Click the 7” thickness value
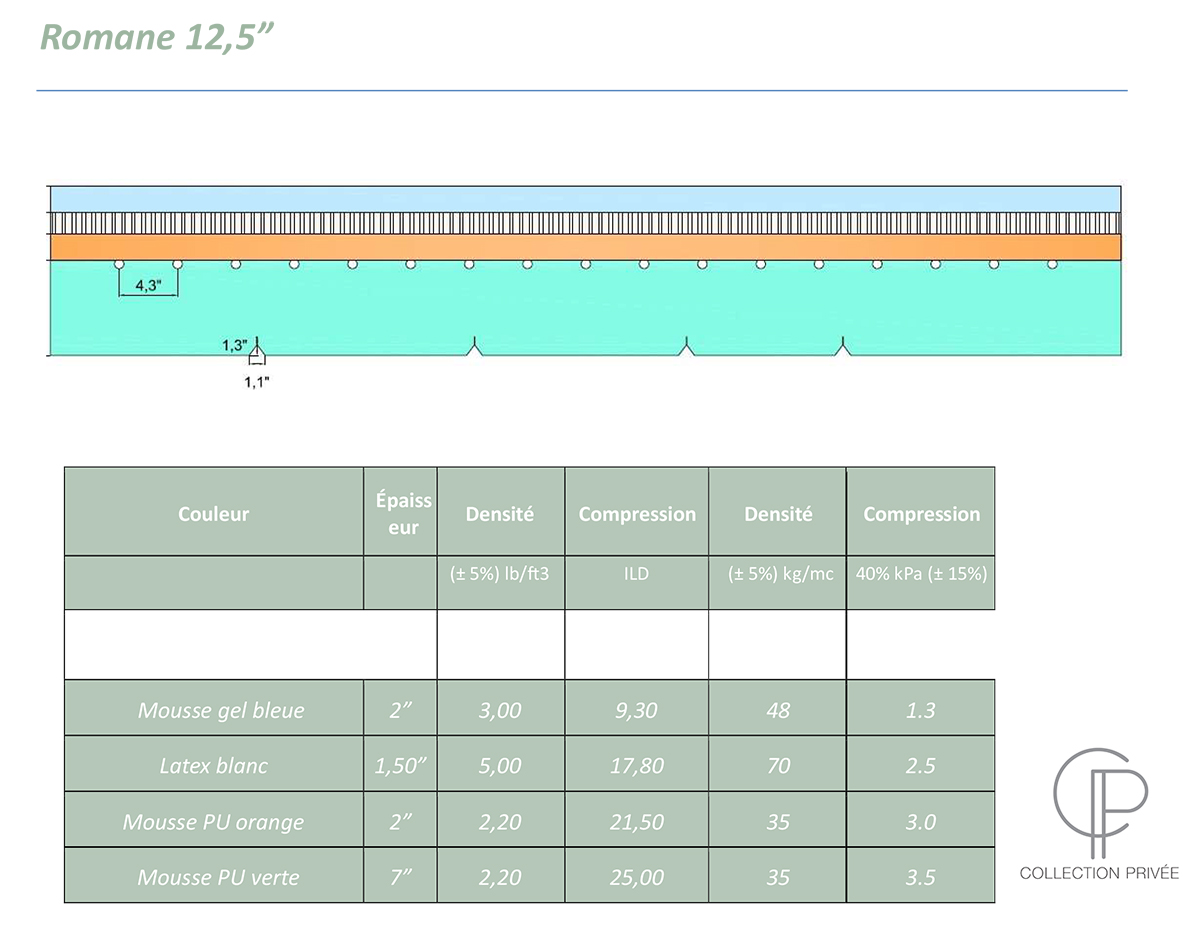The image size is (1200, 950). 400,878
